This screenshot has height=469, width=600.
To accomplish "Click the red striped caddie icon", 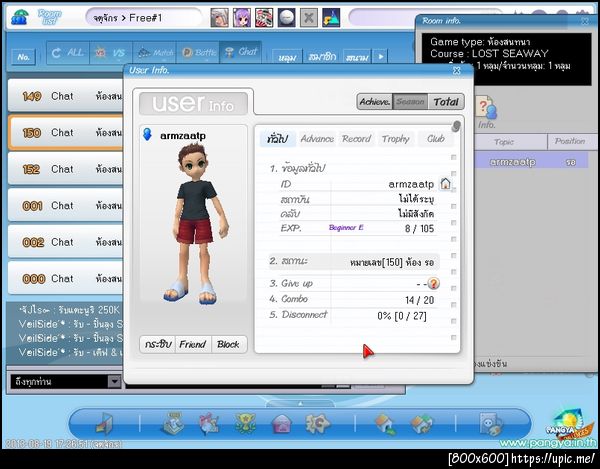I will (x=264, y=18).
